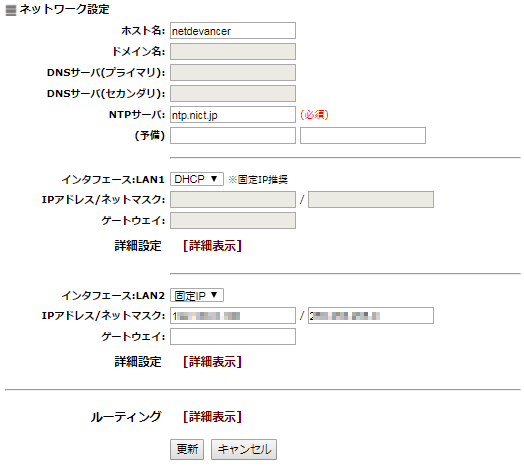Screen dimensions: 524x466
Task: Focus the ホスト名 field containing netdevancer
Action: tap(233, 31)
